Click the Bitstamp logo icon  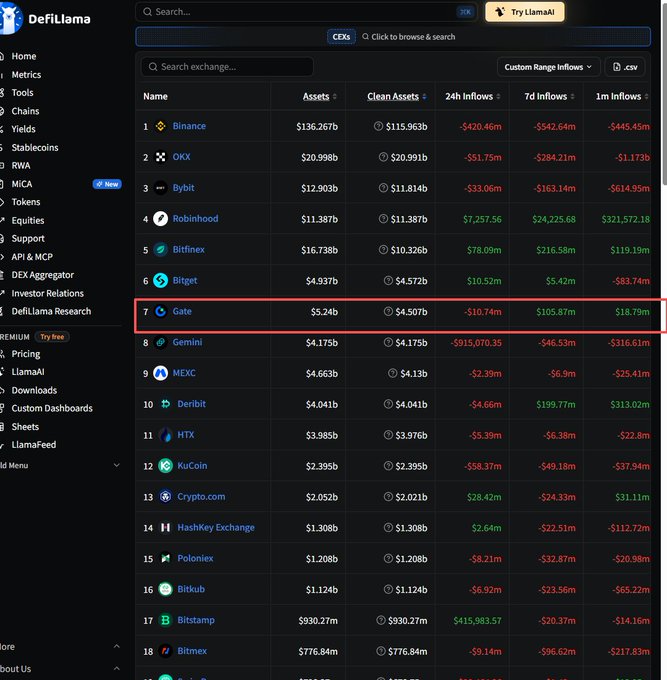pyautogui.click(x=165, y=620)
